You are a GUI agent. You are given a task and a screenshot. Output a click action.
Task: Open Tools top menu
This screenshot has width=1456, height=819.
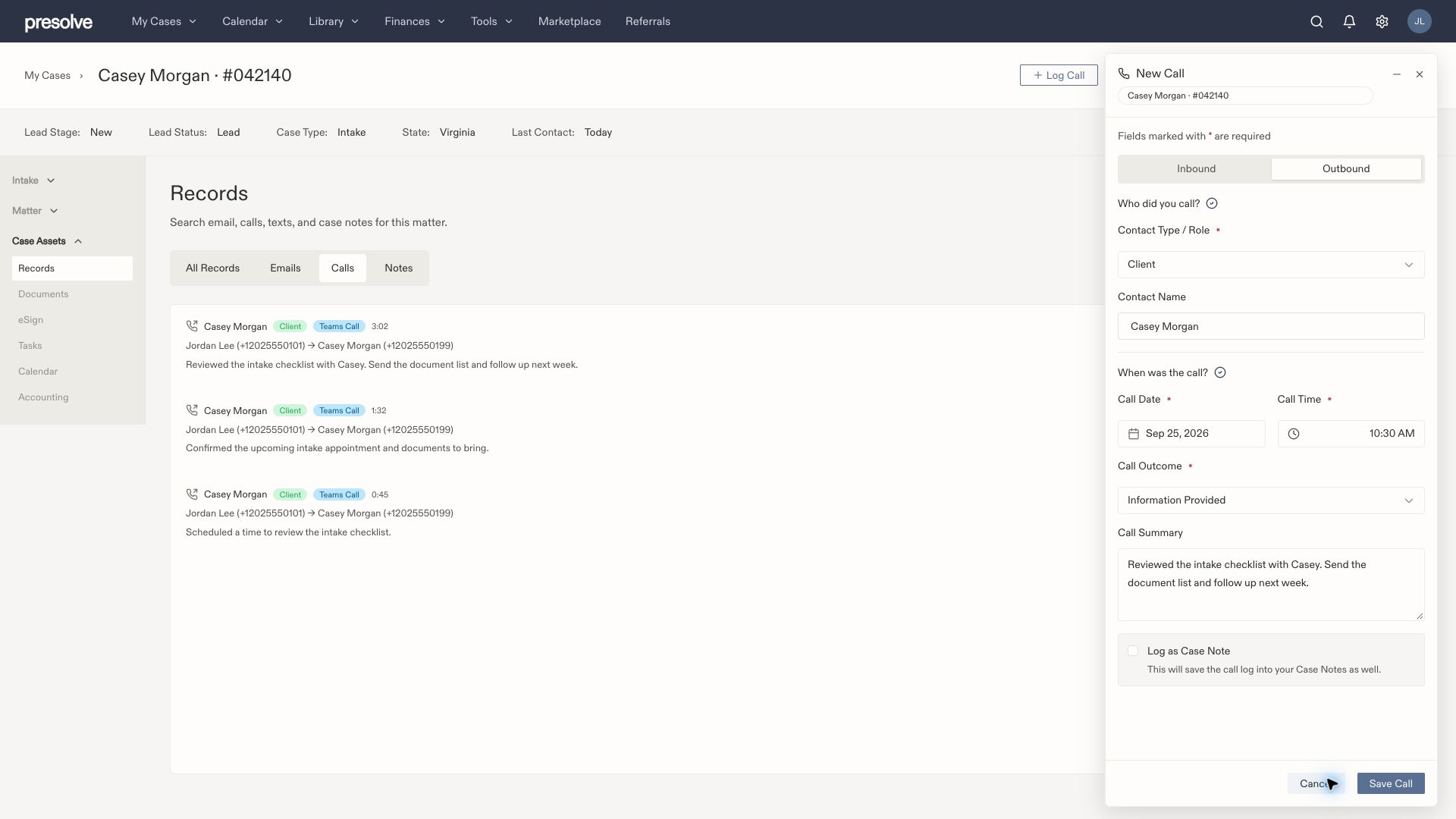(x=491, y=21)
